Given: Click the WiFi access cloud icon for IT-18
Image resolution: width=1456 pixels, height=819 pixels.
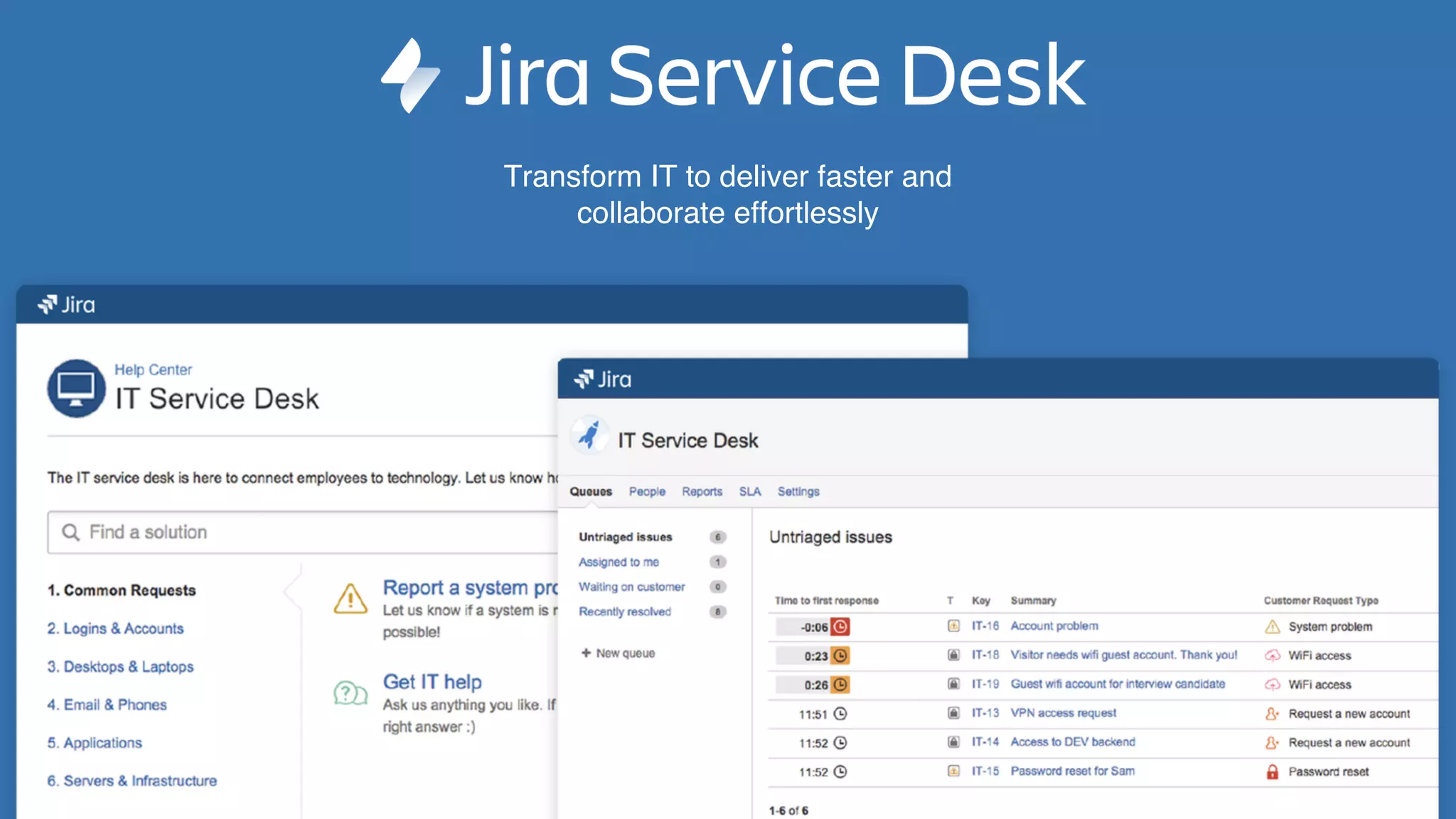Looking at the screenshot, I should [1272, 655].
